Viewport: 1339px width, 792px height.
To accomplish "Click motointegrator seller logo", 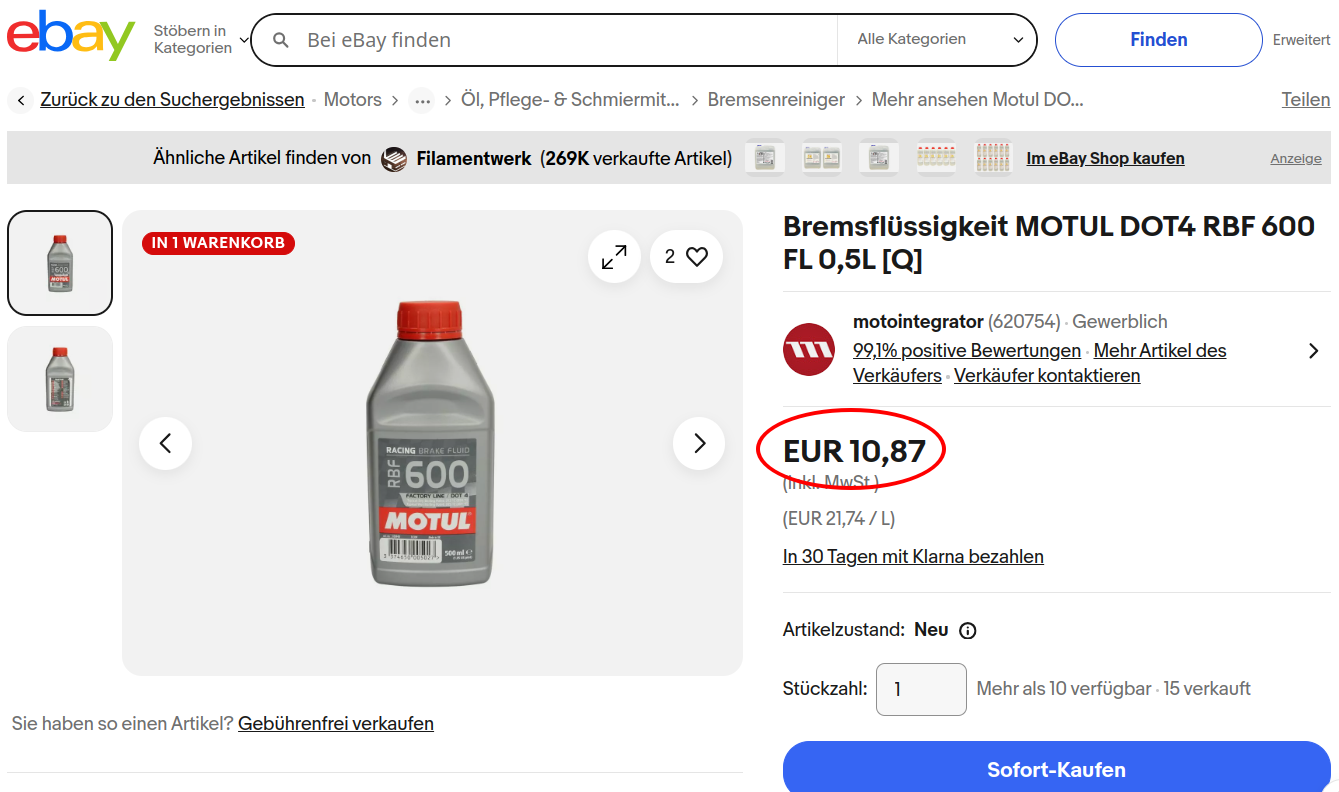I will [809, 350].
